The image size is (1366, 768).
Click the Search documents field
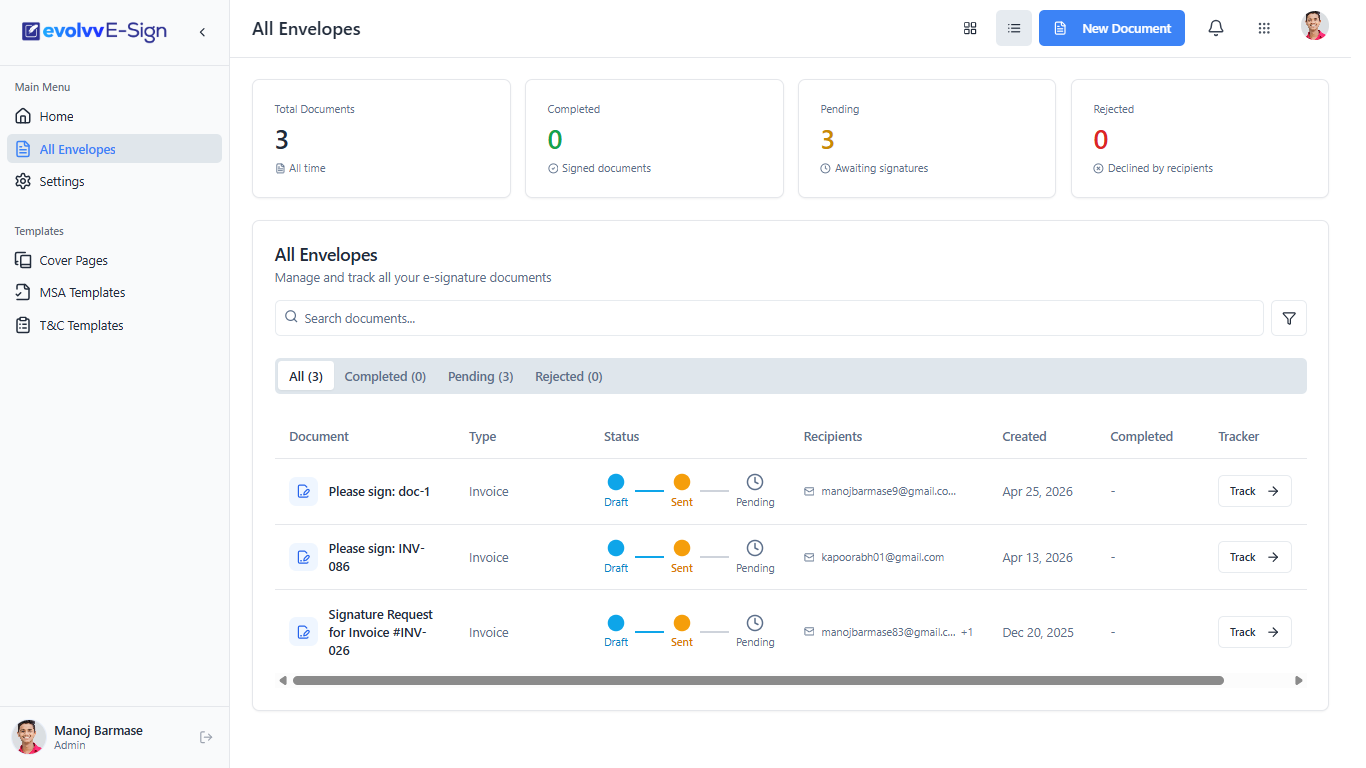pos(769,318)
